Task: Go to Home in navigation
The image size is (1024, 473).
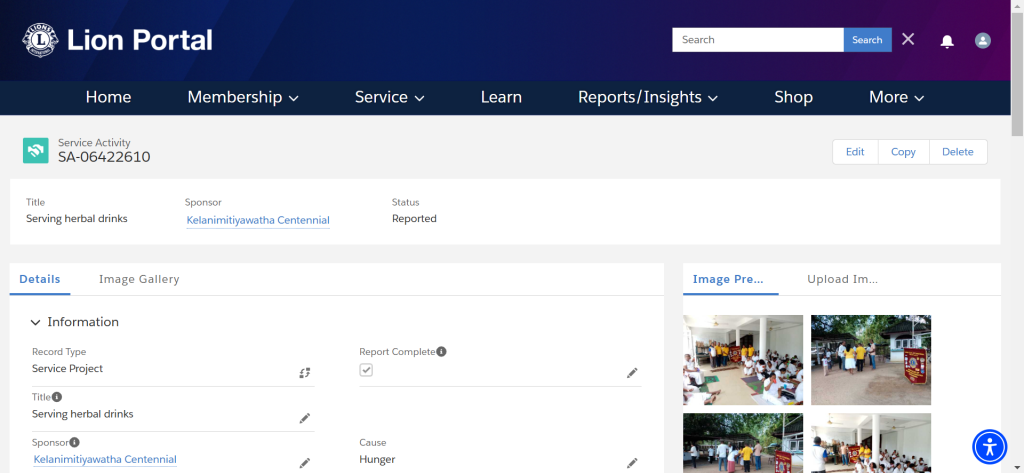Action: (x=108, y=97)
